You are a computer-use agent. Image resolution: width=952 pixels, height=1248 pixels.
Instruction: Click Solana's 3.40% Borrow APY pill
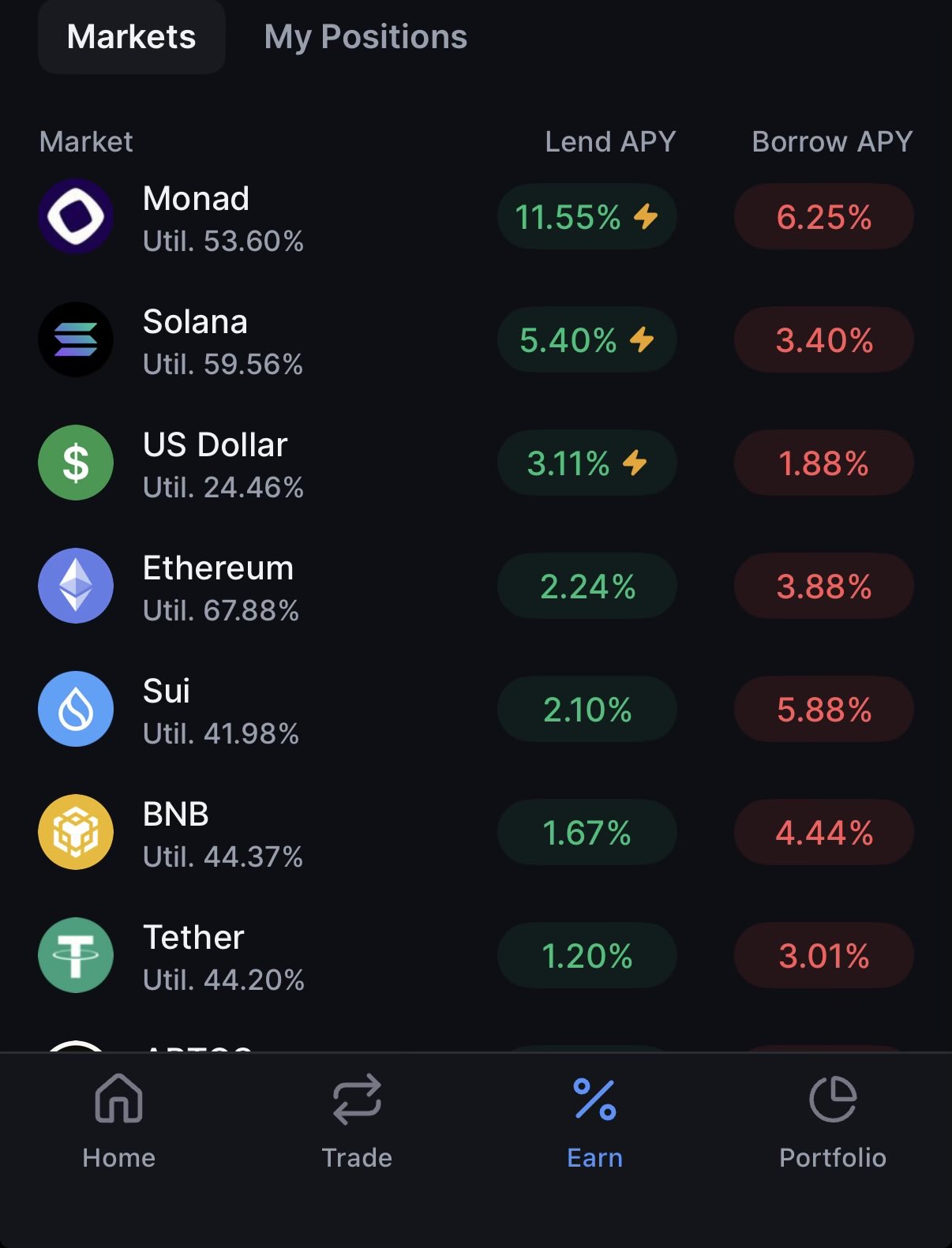pyautogui.click(x=823, y=339)
